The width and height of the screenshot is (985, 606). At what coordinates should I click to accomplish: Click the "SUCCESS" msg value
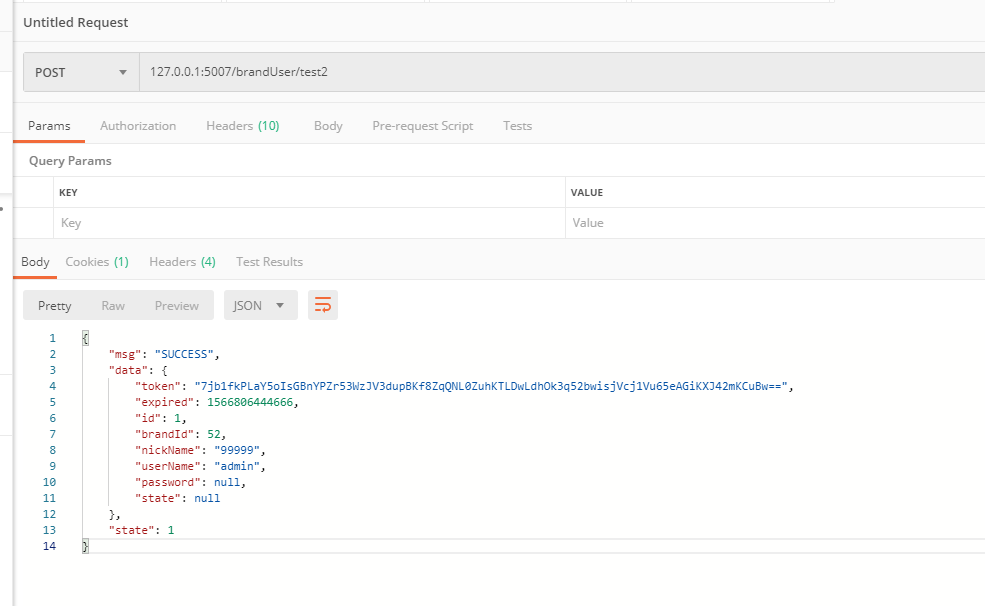[x=184, y=354]
